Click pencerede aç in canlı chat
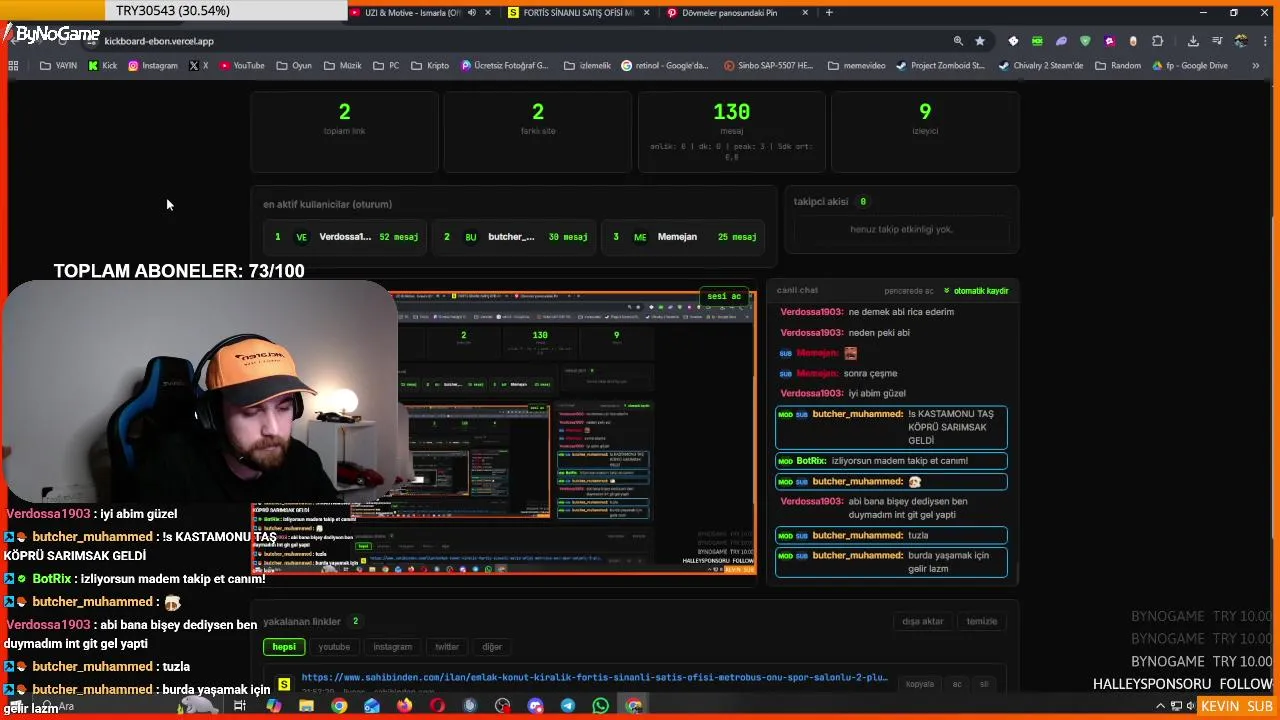This screenshot has height=720, width=1280. pyautogui.click(x=908, y=291)
